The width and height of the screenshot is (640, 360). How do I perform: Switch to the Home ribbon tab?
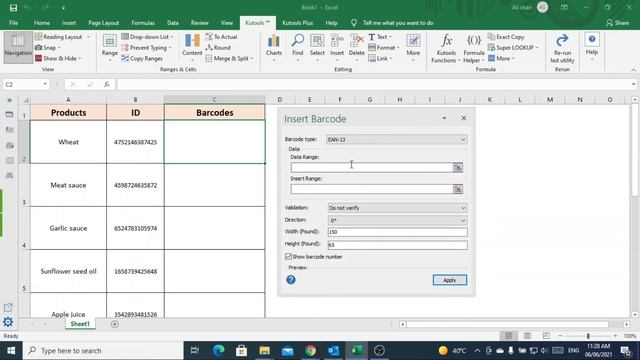[x=42, y=23]
